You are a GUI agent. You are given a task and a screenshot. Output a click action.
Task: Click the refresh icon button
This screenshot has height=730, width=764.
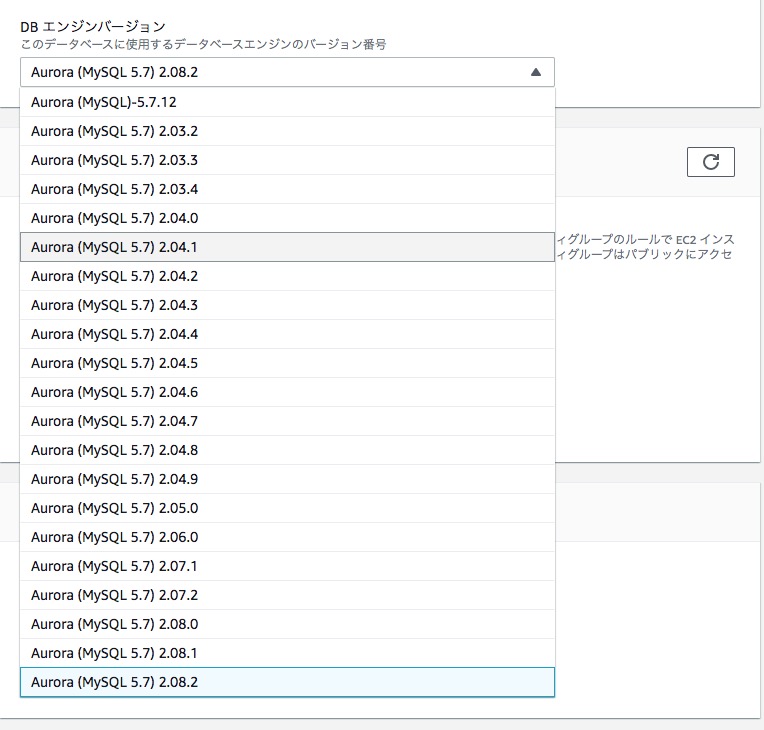click(710, 162)
